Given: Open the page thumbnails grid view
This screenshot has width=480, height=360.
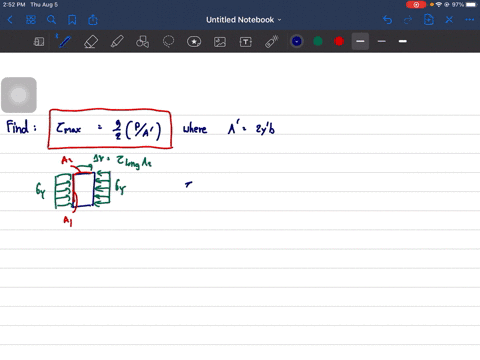Looking at the screenshot, I should [x=31, y=20].
